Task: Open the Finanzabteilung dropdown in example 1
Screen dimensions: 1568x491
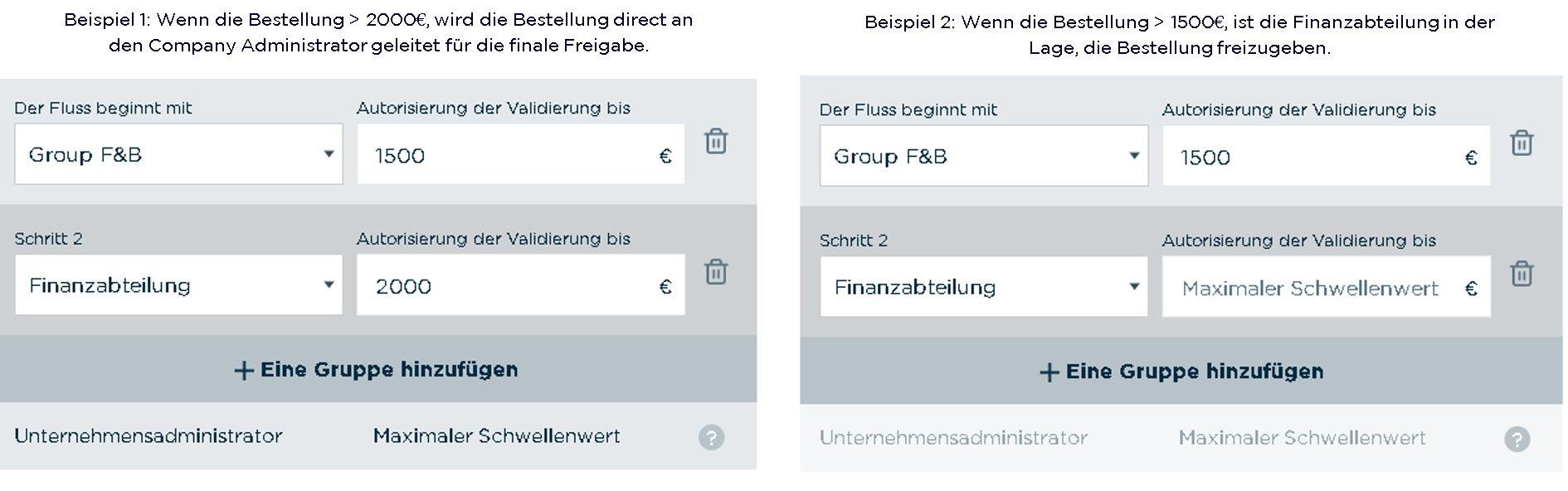Action: (x=178, y=284)
